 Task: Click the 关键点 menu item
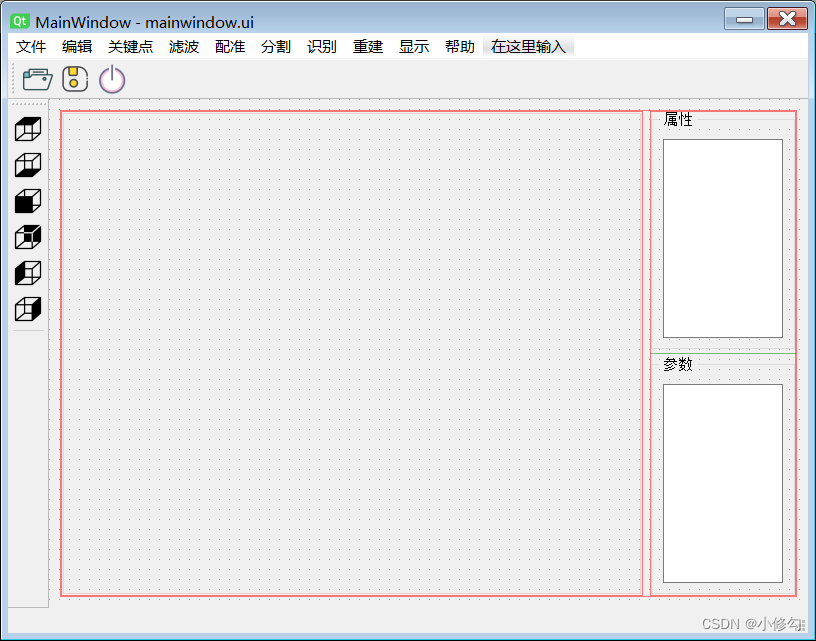(130, 46)
